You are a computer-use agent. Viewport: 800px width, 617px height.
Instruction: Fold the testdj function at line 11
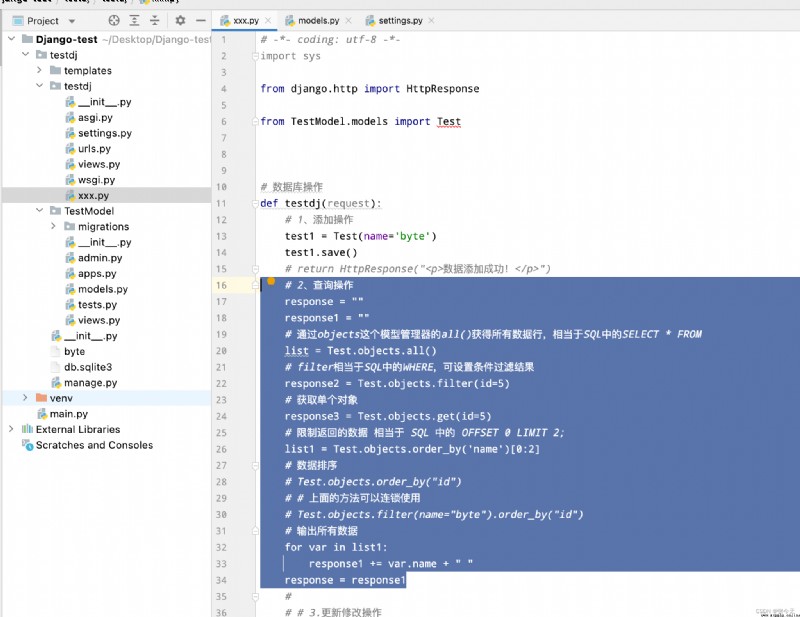point(255,204)
